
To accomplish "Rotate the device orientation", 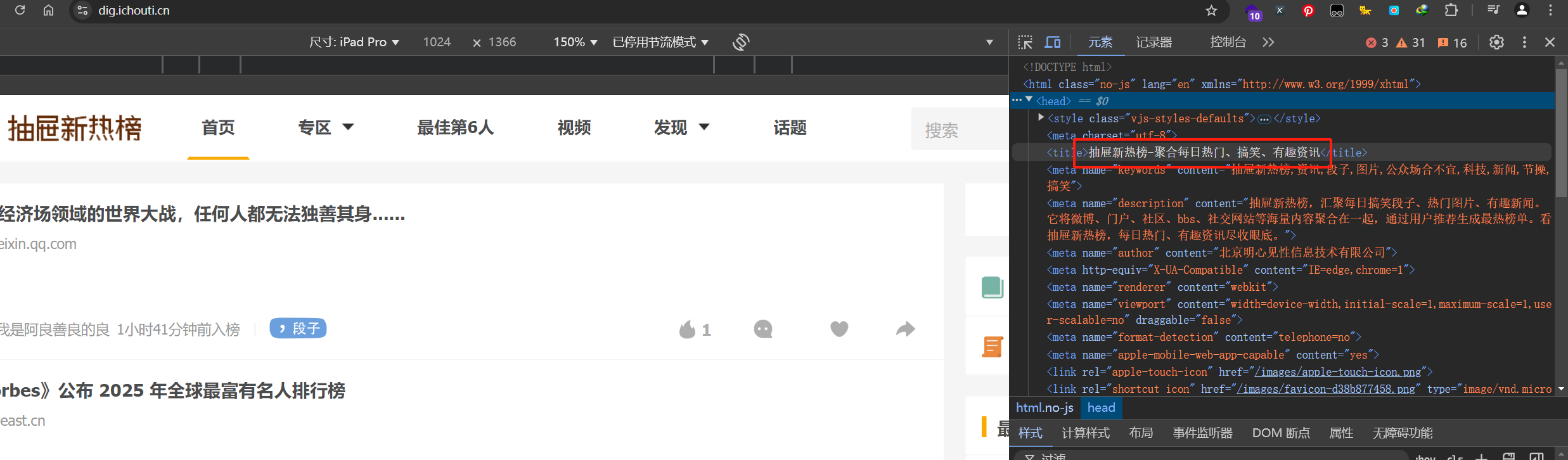I will (741, 42).
